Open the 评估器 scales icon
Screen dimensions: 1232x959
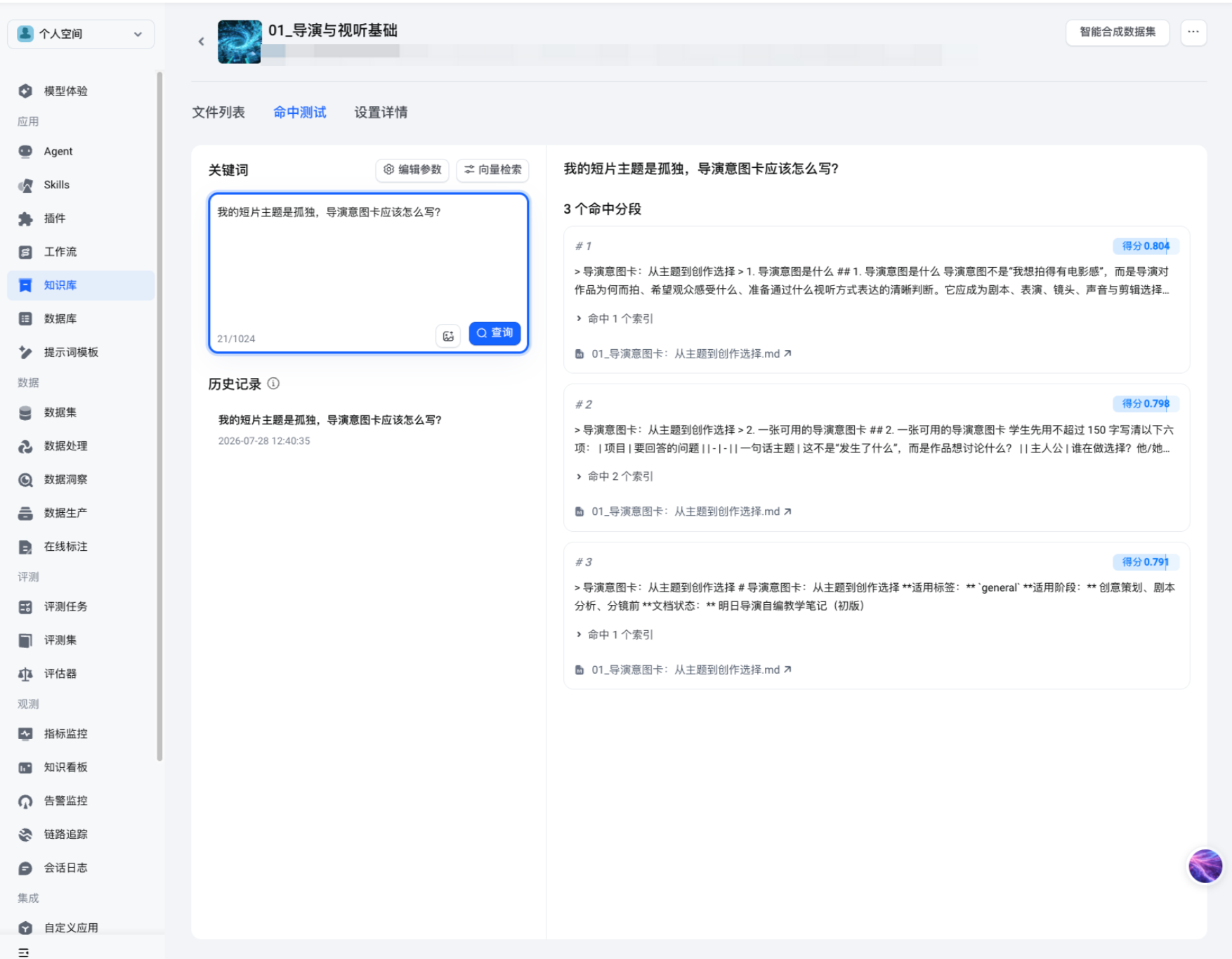(25, 674)
